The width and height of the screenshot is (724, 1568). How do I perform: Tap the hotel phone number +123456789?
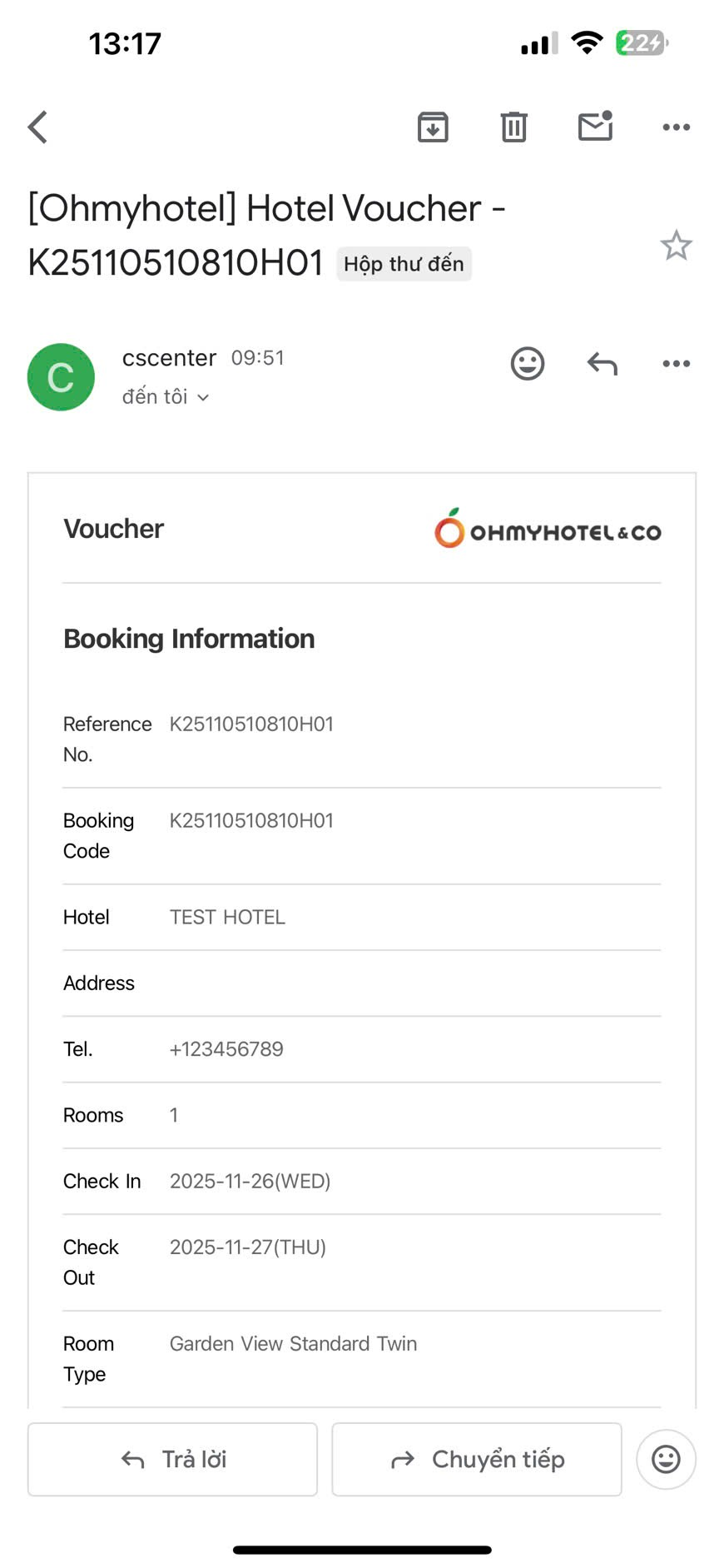(226, 1049)
